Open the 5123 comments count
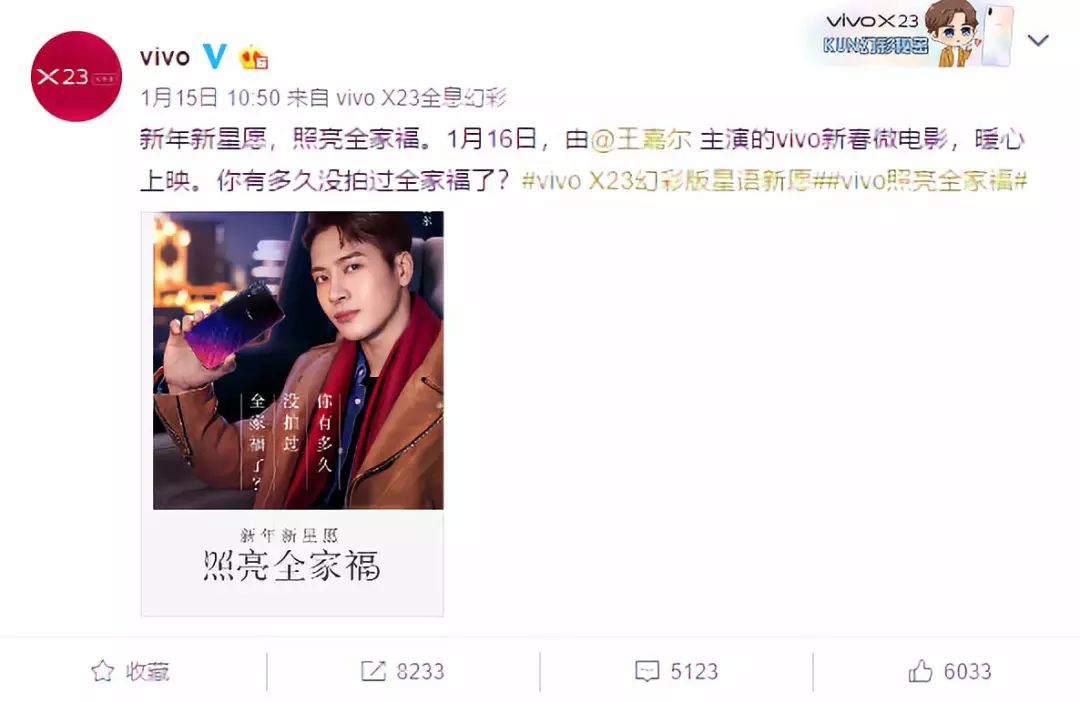 [x=694, y=671]
